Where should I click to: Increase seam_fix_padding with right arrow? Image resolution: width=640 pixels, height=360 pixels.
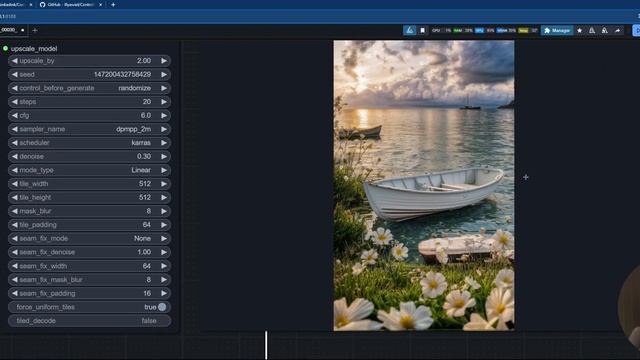click(164, 293)
